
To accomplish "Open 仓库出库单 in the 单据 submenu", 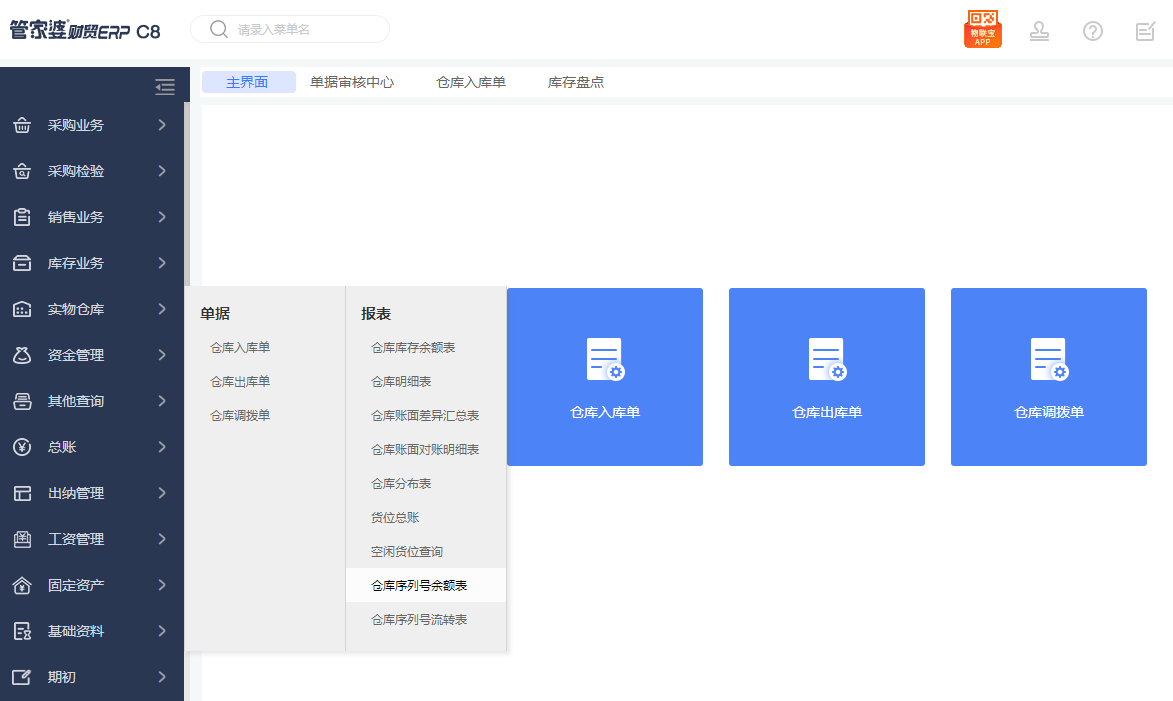I will pyautogui.click(x=240, y=382).
